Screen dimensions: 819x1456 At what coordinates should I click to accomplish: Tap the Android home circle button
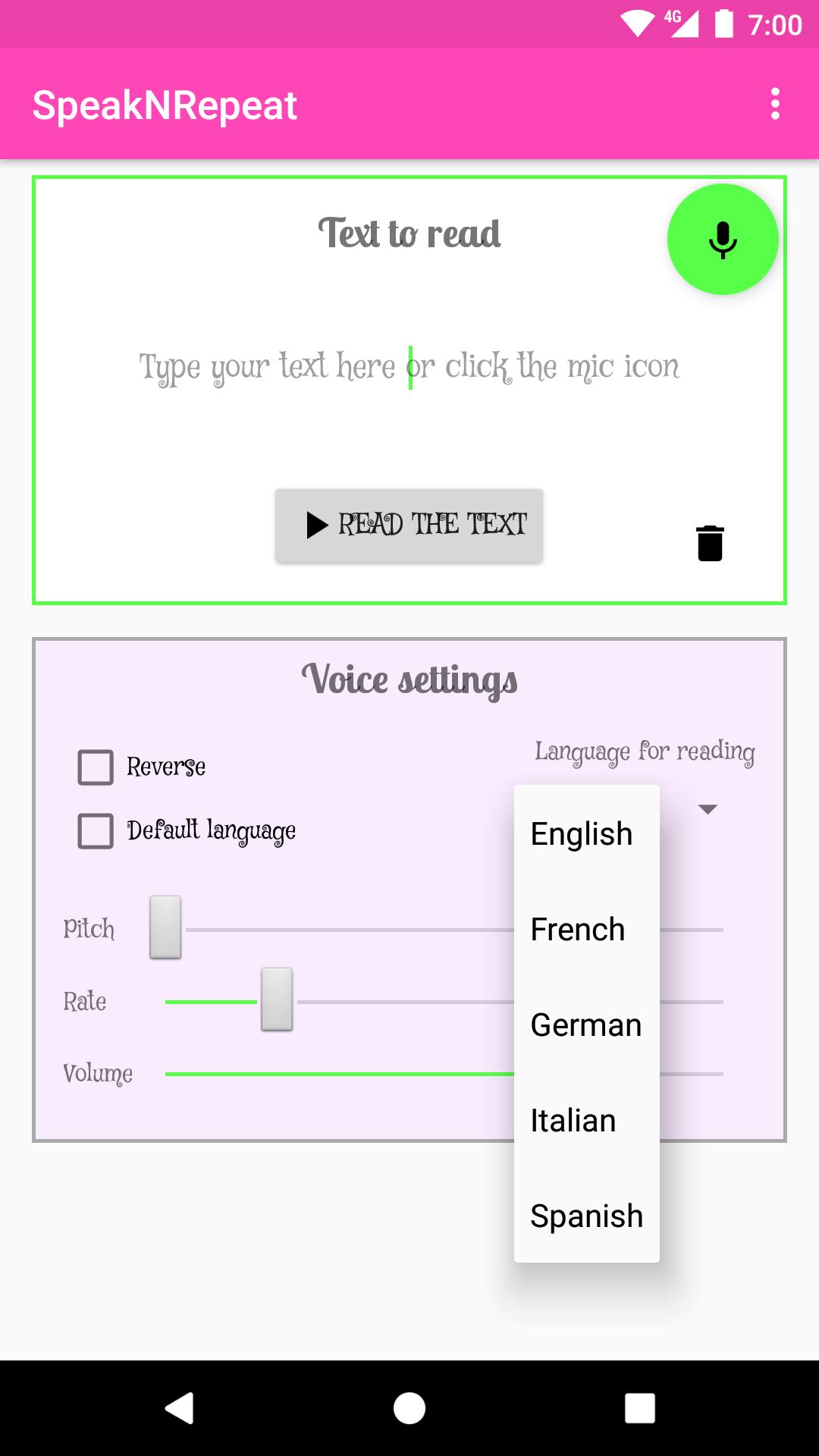point(409,1408)
